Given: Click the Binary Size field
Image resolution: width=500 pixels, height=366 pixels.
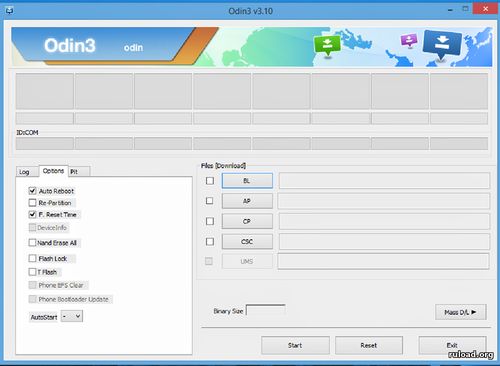Looking at the screenshot, I should coord(266,310).
